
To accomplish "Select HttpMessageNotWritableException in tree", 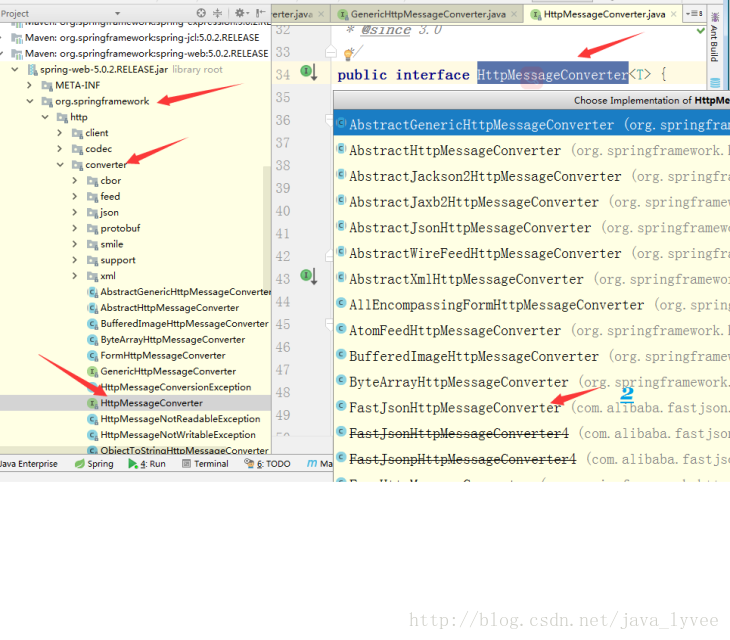I will (x=178, y=435).
